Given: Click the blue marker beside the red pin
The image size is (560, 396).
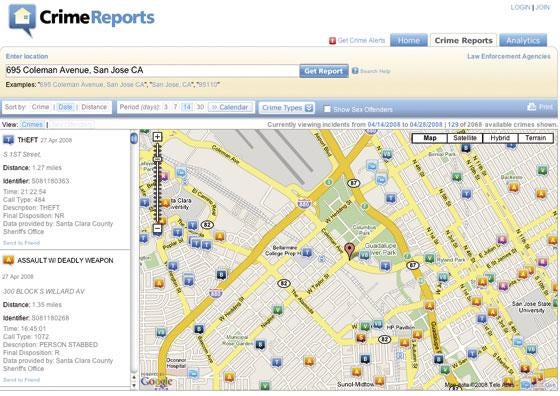Looking at the screenshot, I should tap(364, 255).
